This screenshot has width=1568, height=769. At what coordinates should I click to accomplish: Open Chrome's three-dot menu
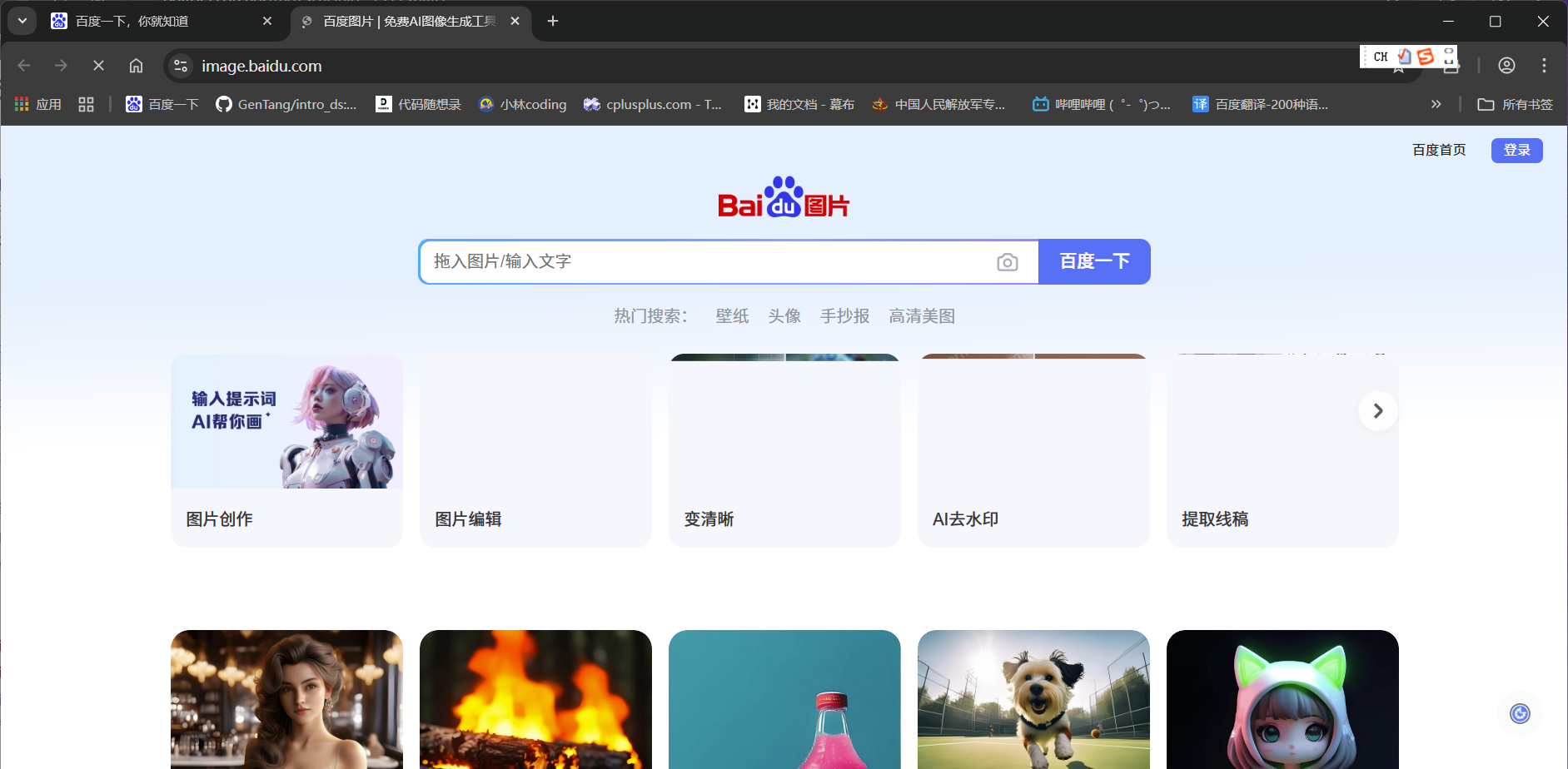click(x=1543, y=66)
